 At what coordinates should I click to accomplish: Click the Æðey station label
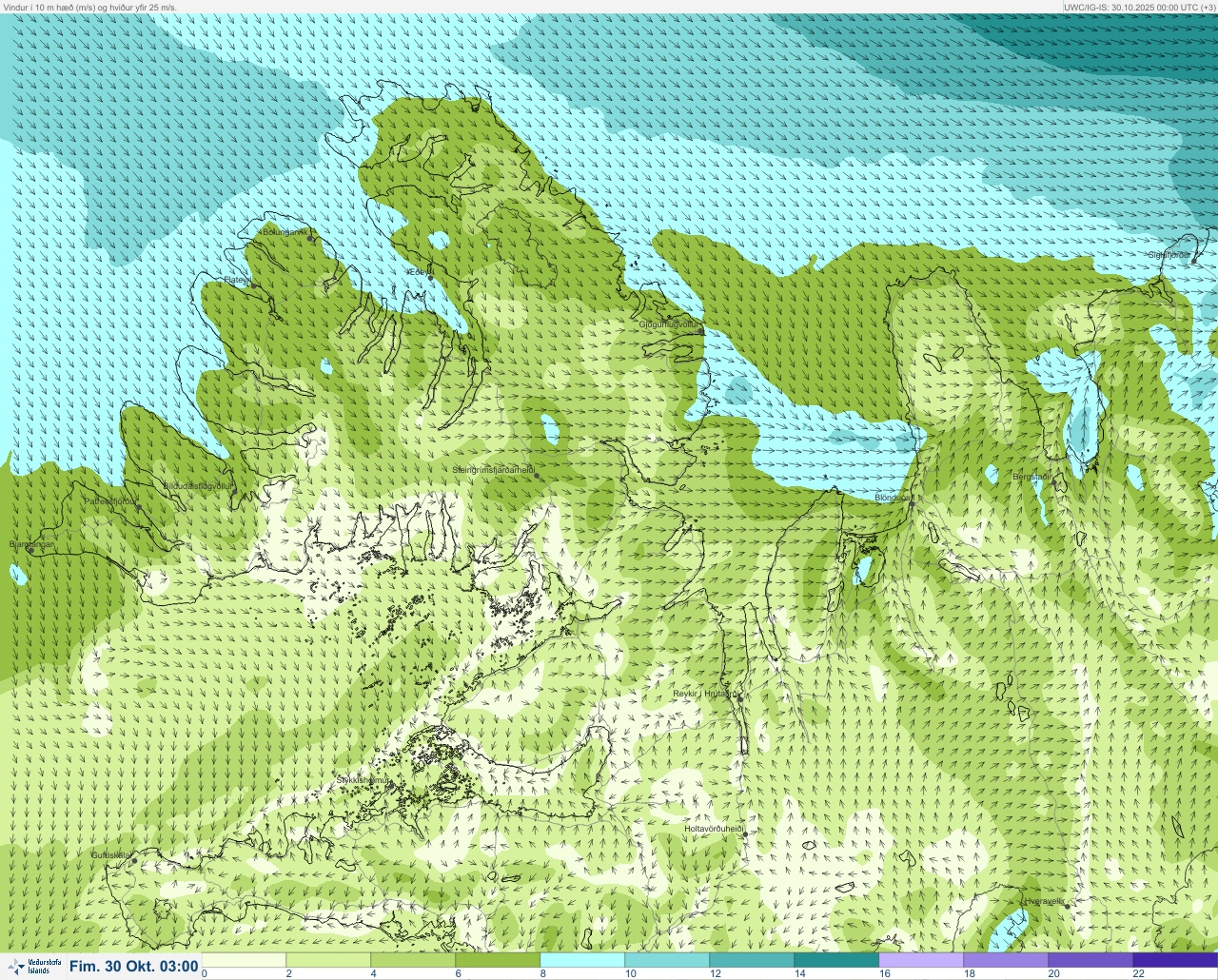tap(417, 272)
